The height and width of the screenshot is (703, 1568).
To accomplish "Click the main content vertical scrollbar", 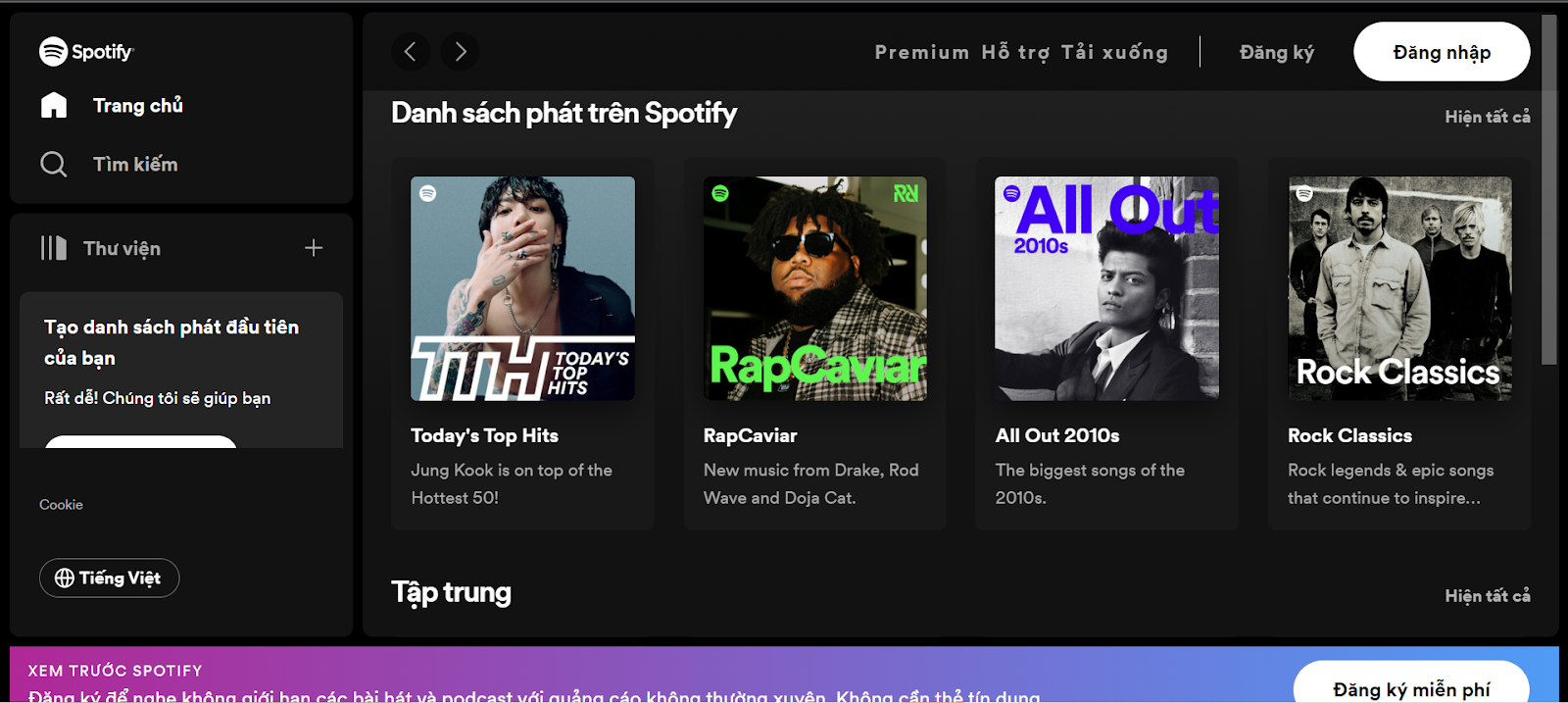I will (x=1549, y=189).
